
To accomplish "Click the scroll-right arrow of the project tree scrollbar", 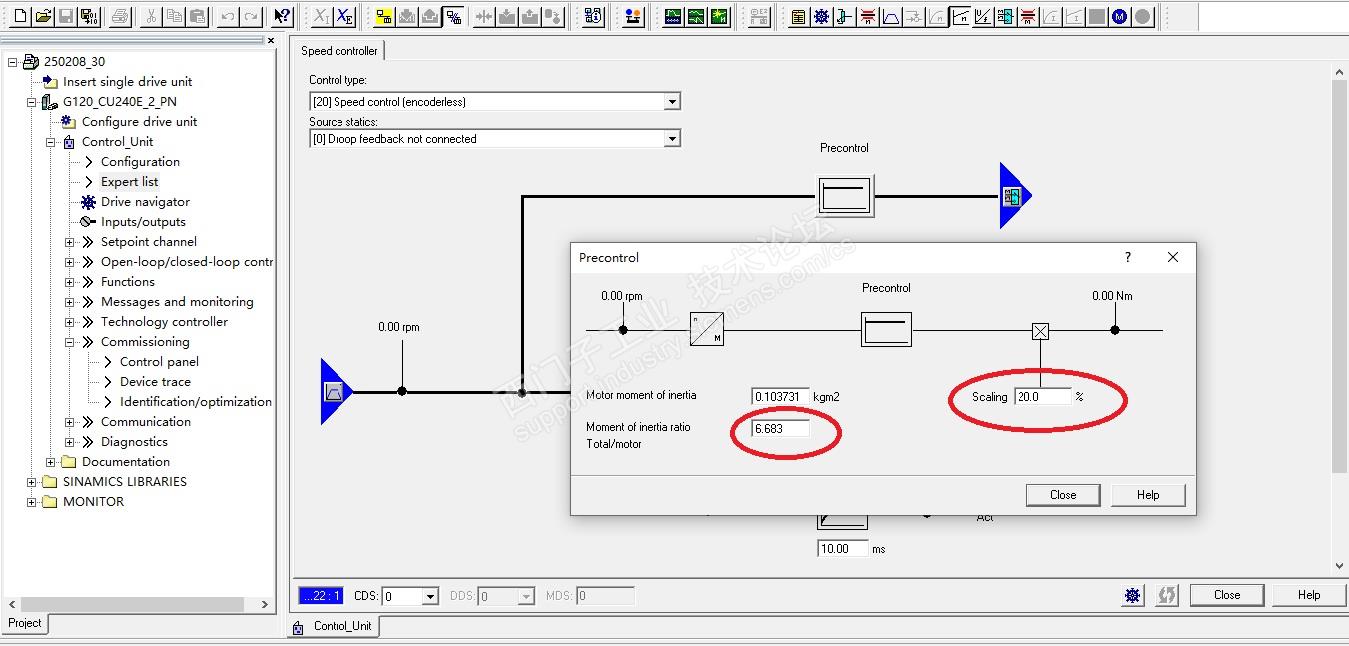I will click(x=265, y=605).
